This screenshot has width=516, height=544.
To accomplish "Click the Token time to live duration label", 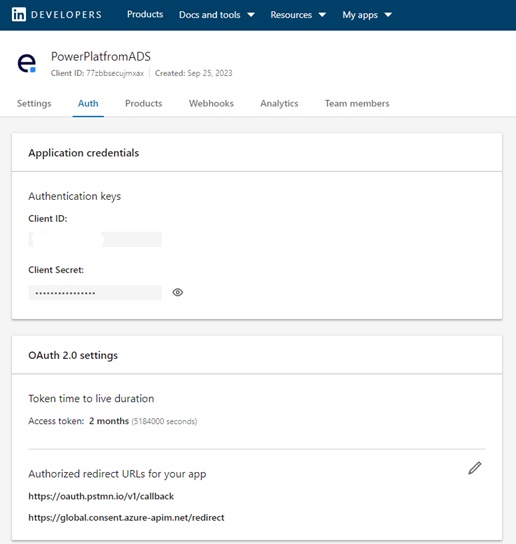I will tap(91, 399).
